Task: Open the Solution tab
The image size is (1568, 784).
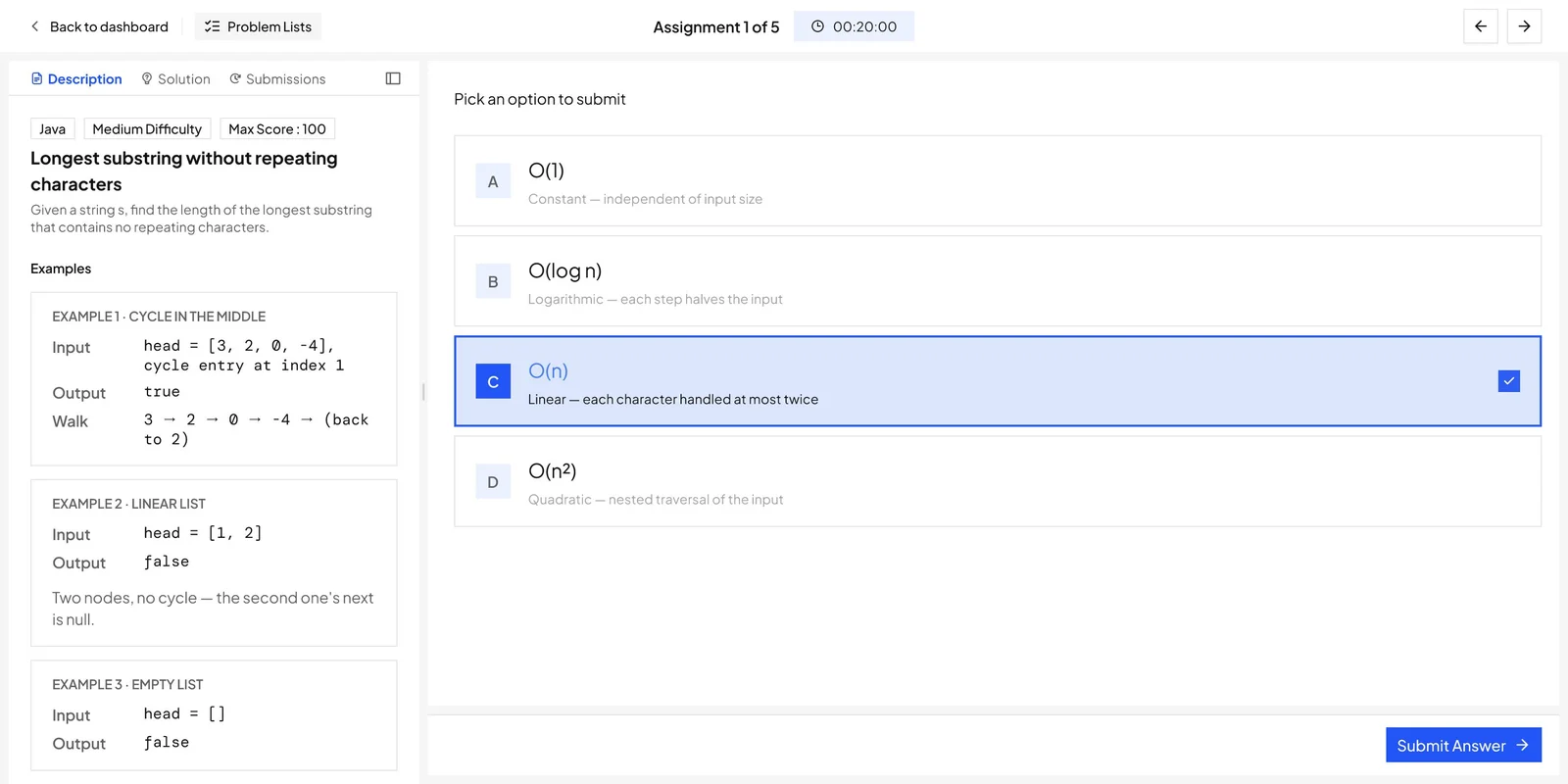Action: [x=175, y=78]
